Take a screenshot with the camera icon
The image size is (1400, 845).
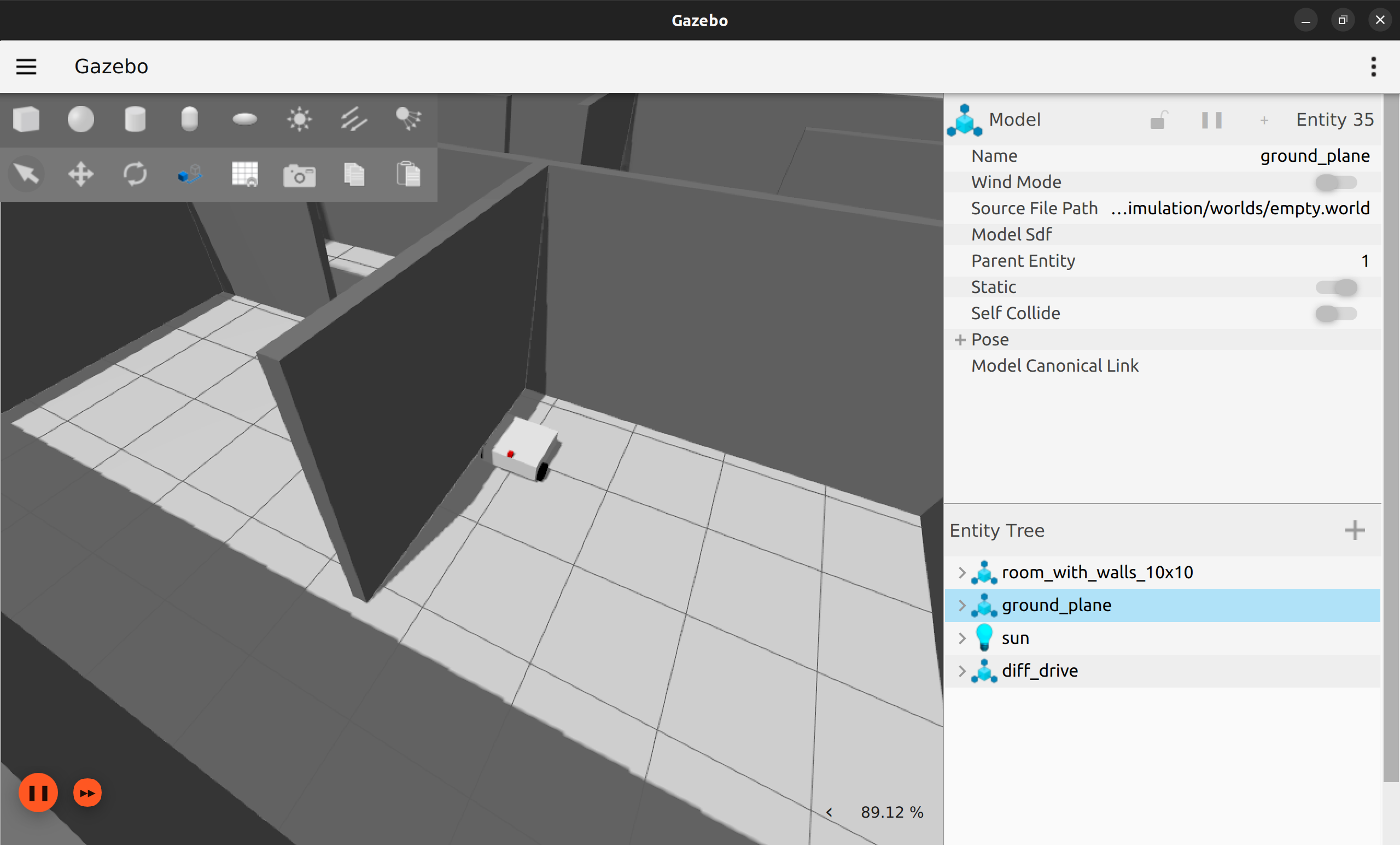pos(300,175)
